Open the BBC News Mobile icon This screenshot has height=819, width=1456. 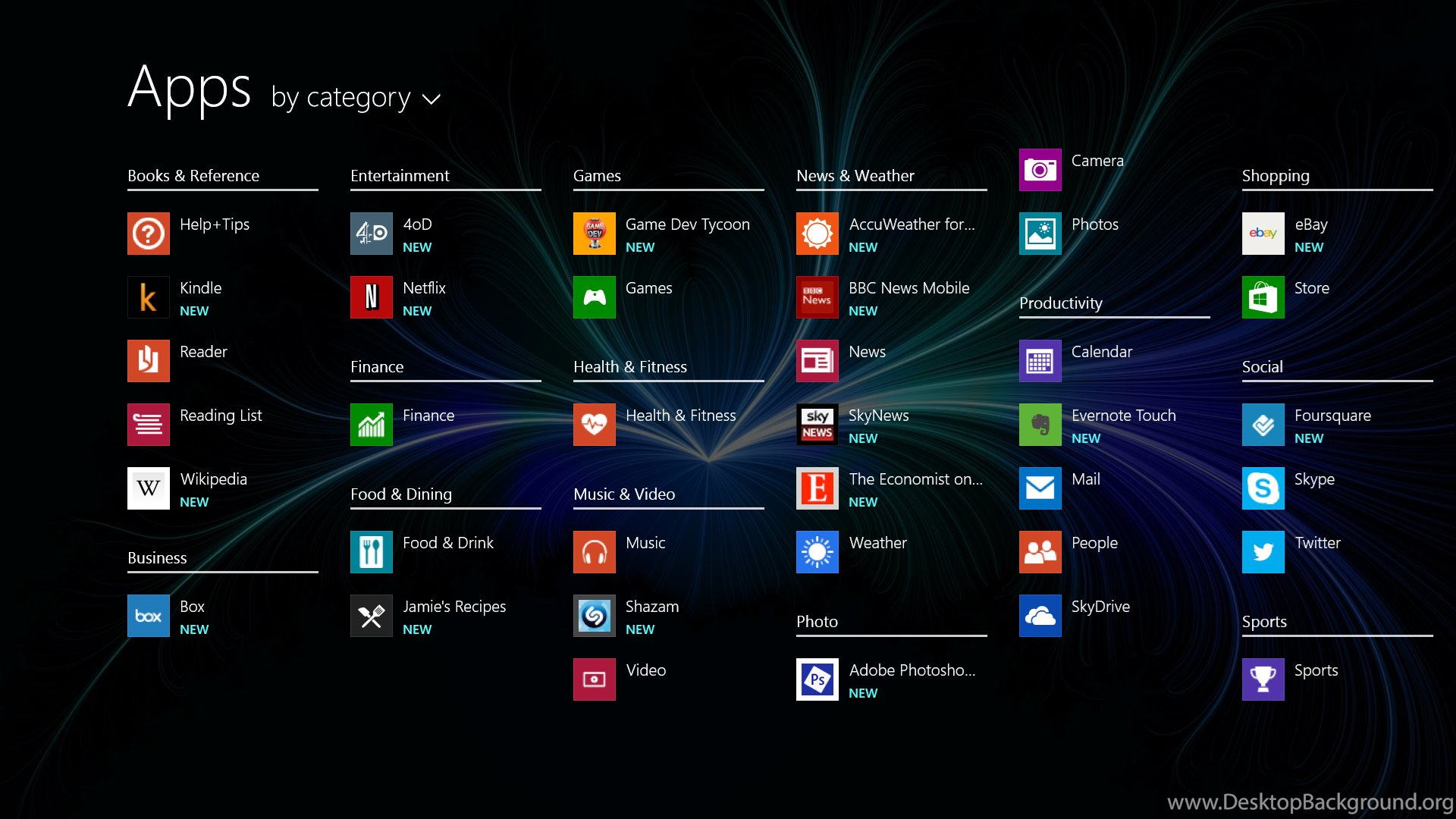pyautogui.click(x=817, y=297)
